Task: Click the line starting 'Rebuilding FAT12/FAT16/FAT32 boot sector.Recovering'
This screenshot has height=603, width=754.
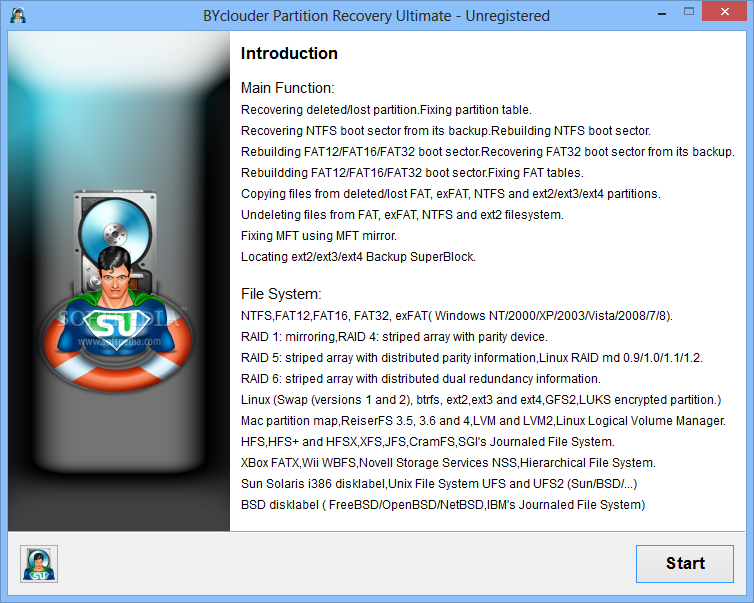Action: pyautogui.click(x=488, y=152)
